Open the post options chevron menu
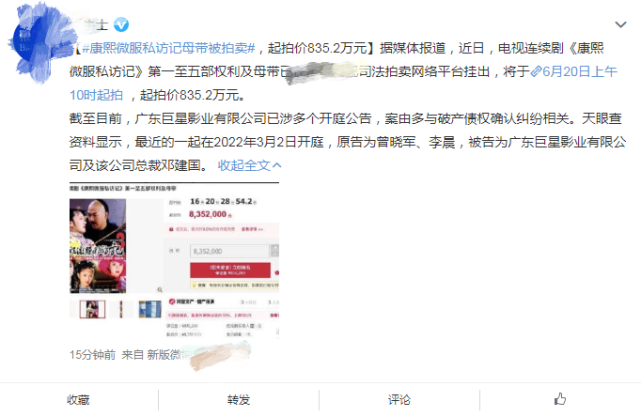This screenshot has height=417, width=641. click(621, 25)
